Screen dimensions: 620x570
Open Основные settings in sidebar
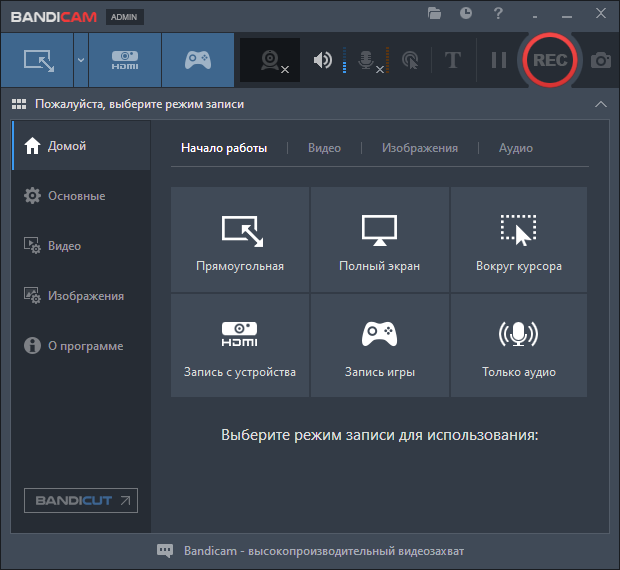(76, 196)
